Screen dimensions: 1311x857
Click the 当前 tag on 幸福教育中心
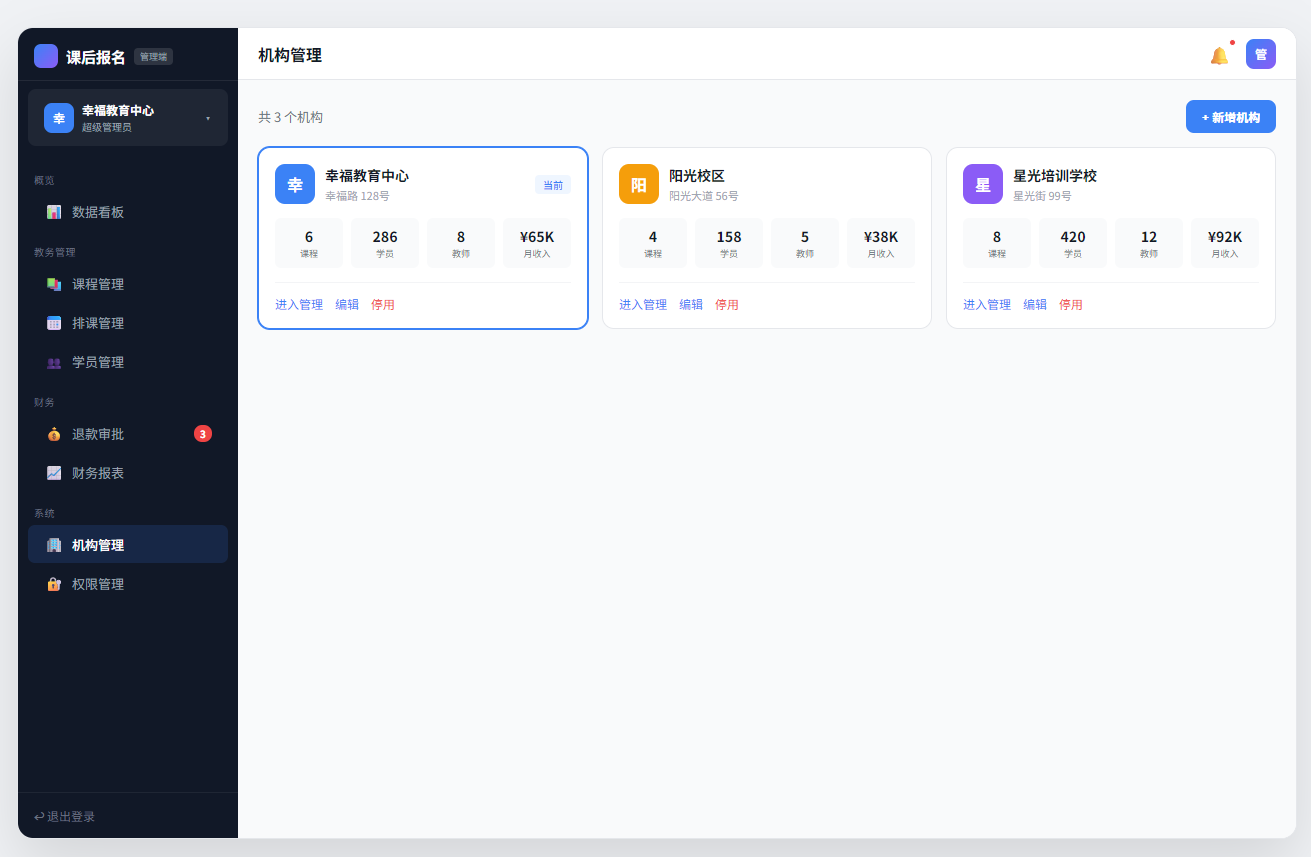point(553,185)
